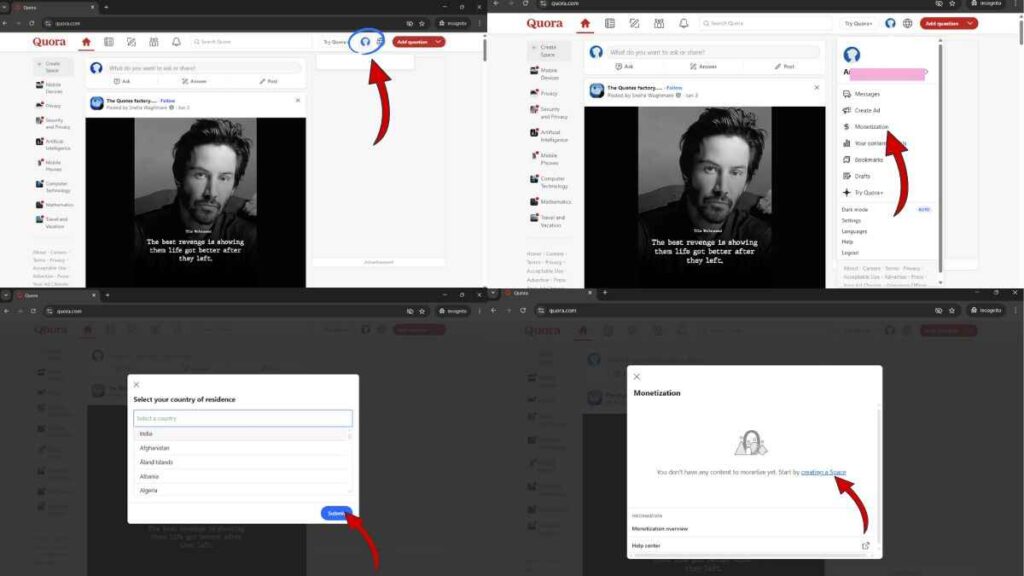Click the pencil write icon in navigation
This screenshot has height=576, width=1024.
click(633, 23)
